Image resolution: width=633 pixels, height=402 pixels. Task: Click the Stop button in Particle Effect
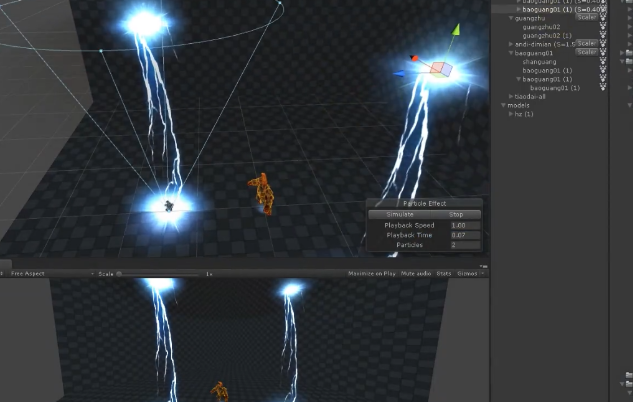tap(456, 214)
